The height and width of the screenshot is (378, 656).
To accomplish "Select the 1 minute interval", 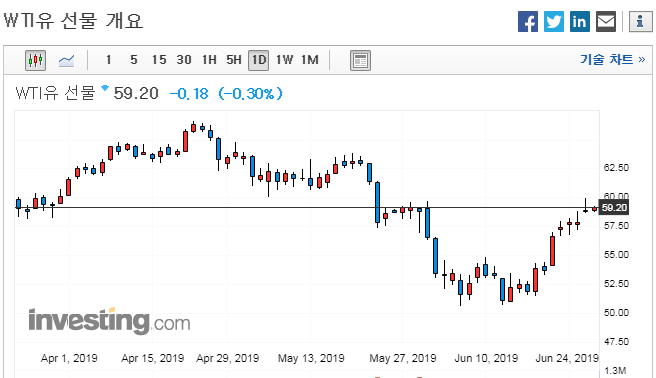I will tap(109, 60).
